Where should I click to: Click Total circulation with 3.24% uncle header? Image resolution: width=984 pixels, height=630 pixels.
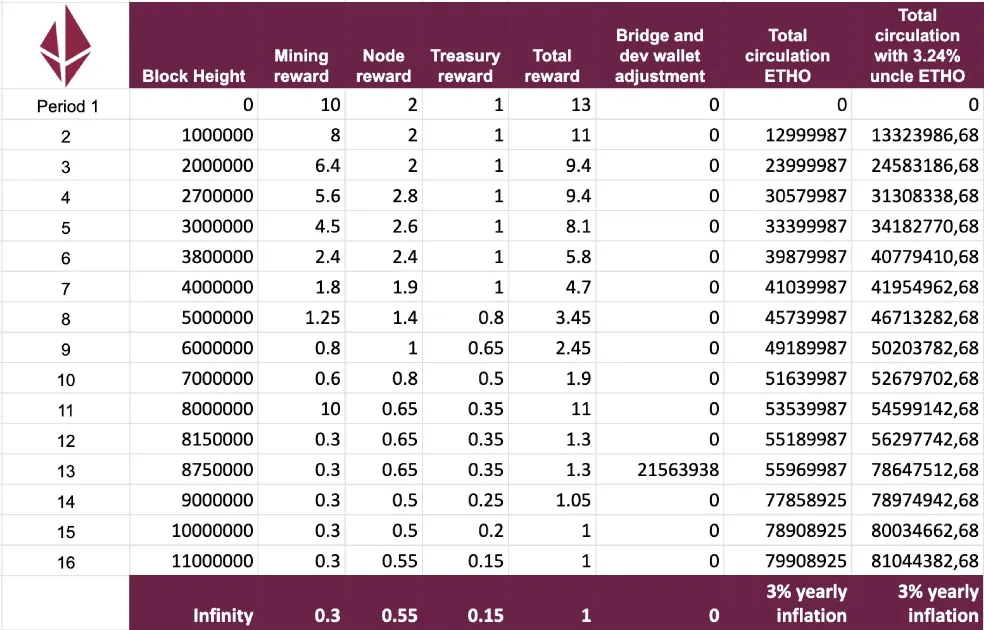tap(917, 46)
